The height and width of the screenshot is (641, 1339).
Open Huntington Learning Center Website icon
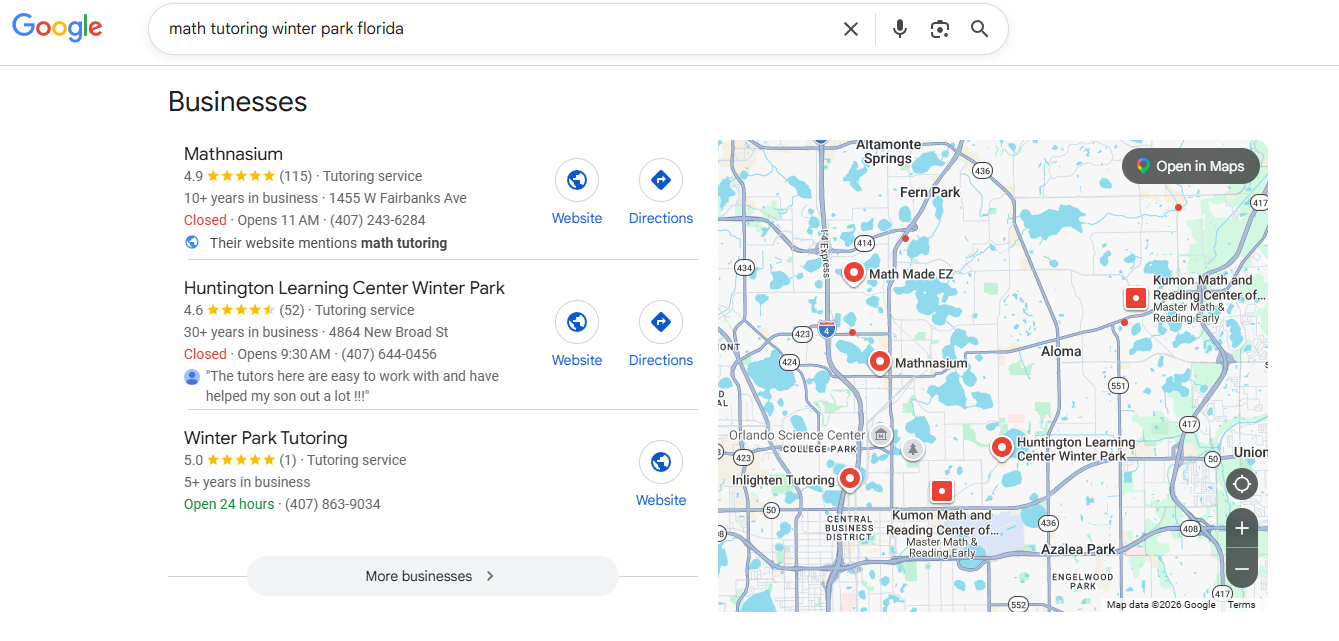click(577, 323)
